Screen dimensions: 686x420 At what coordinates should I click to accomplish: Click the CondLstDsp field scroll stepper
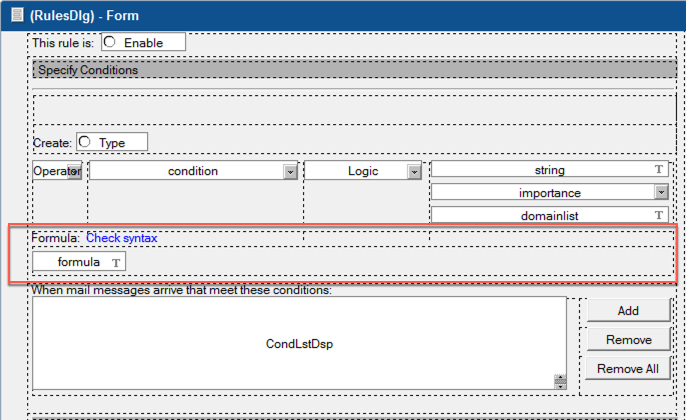click(x=560, y=382)
